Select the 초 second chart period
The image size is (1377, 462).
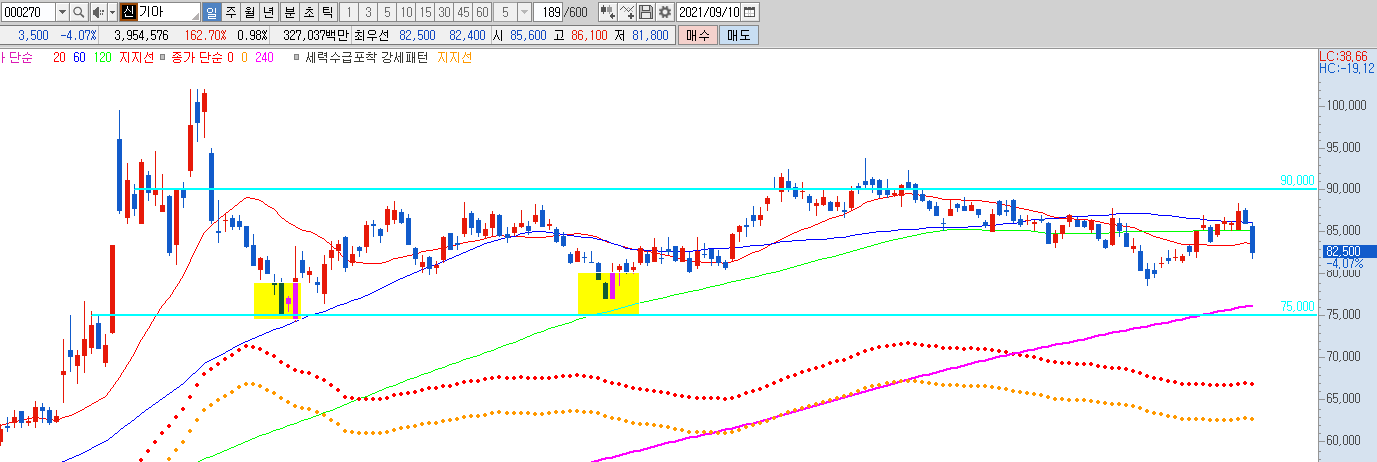click(308, 12)
